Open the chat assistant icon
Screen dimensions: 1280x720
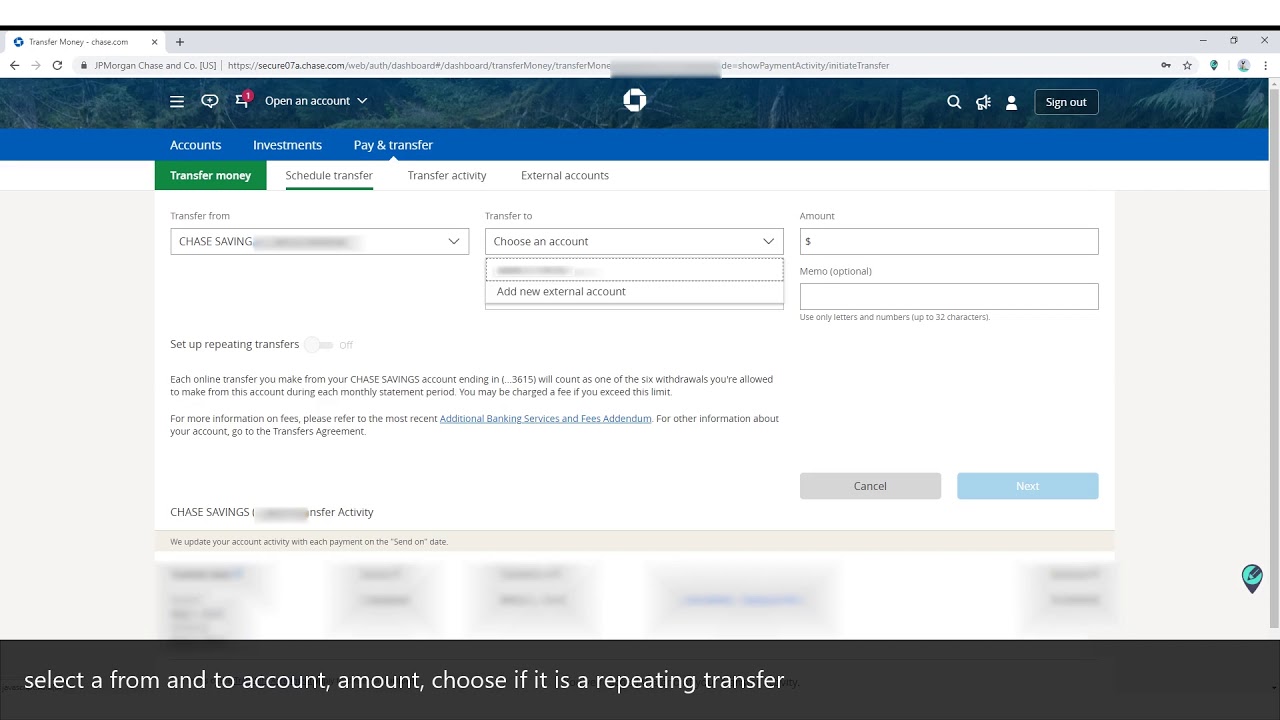[x=210, y=101]
